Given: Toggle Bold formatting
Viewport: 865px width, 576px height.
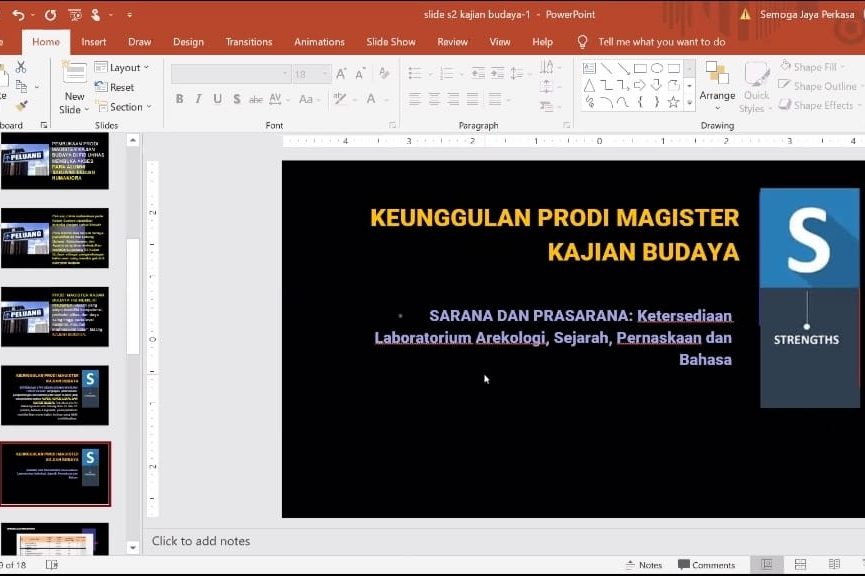Looking at the screenshot, I should (x=180, y=99).
